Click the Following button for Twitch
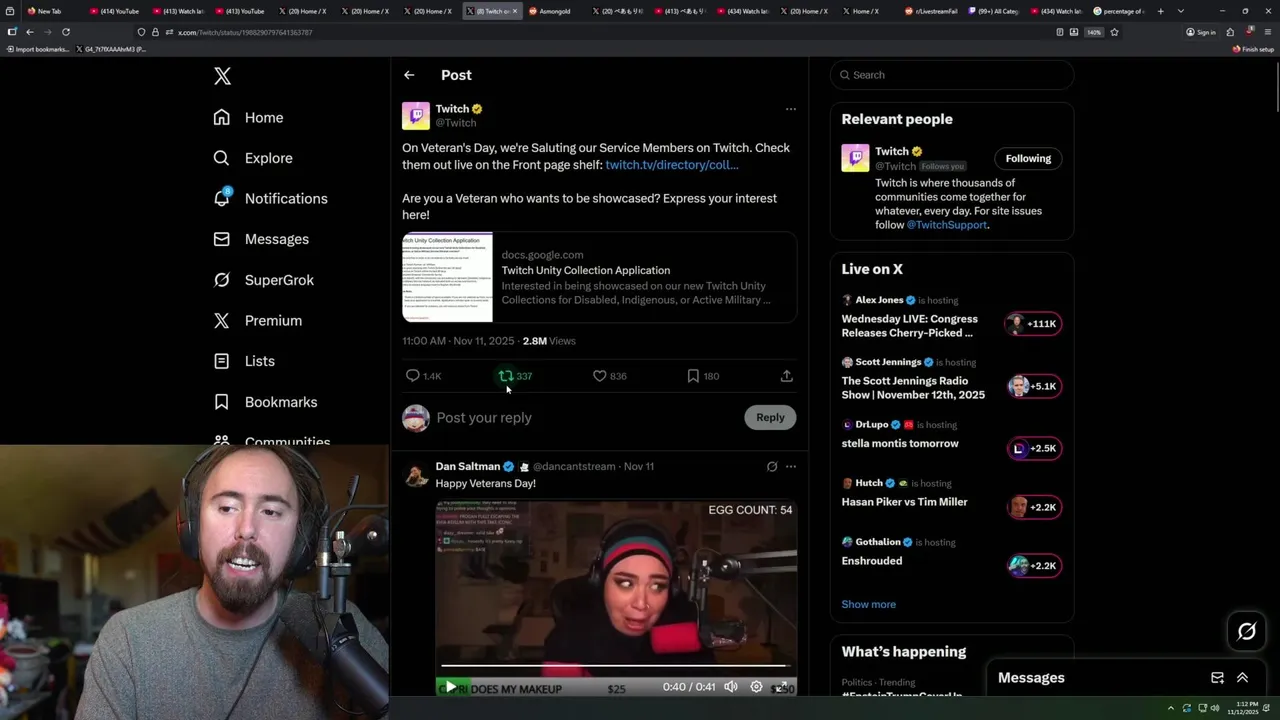The height and width of the screenshot is (720, 1280). pos(1028,159)
